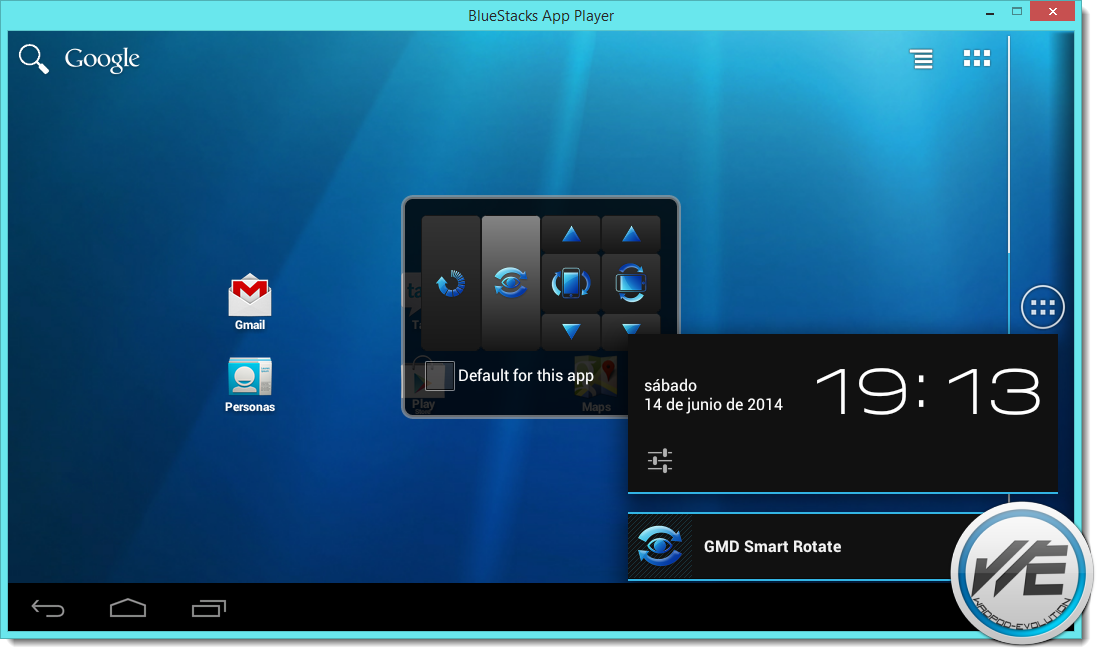The height and width of the screenshot is (654, 1097).
Task: Choose the landscape orientation icon
Action: click(631, 283)
